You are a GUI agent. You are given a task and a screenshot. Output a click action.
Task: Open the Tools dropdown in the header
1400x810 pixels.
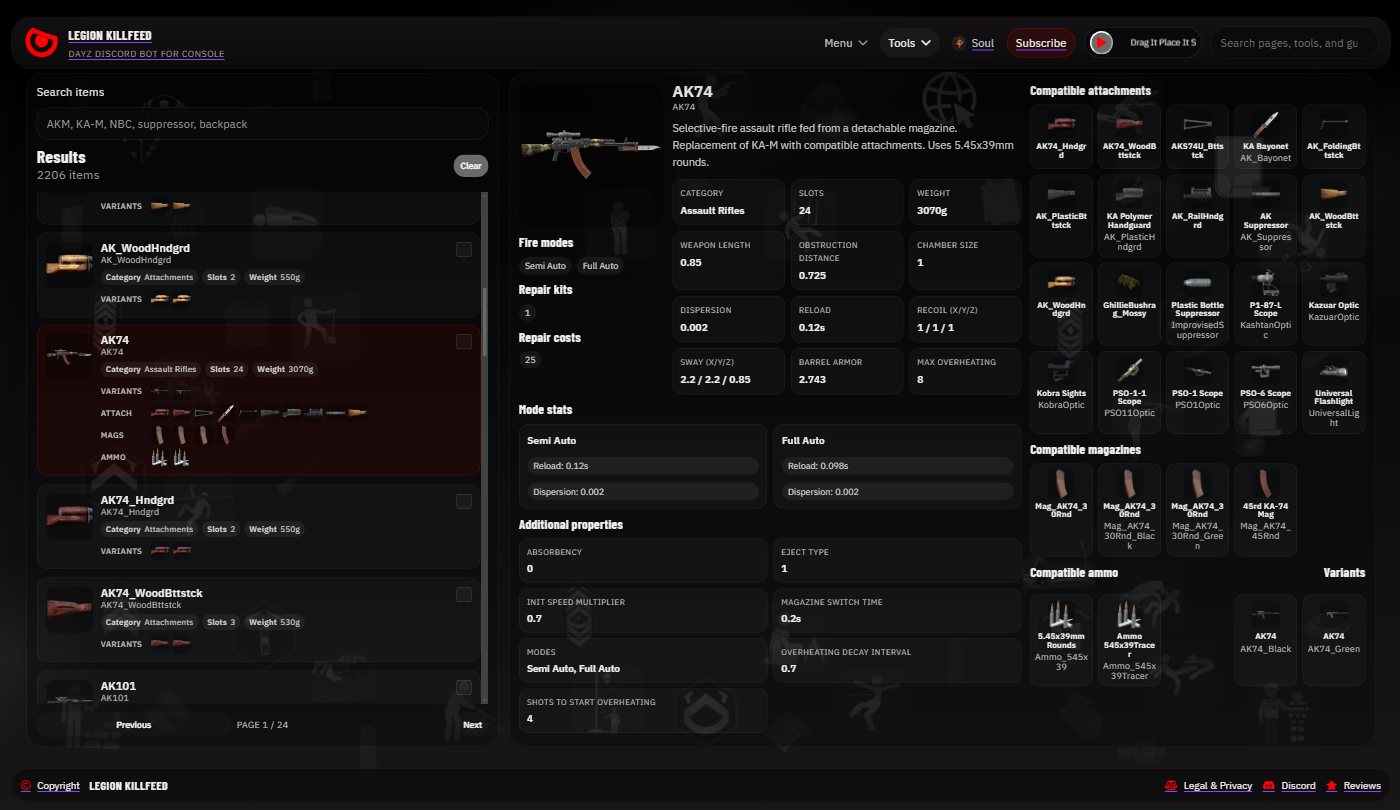[910, 43]
